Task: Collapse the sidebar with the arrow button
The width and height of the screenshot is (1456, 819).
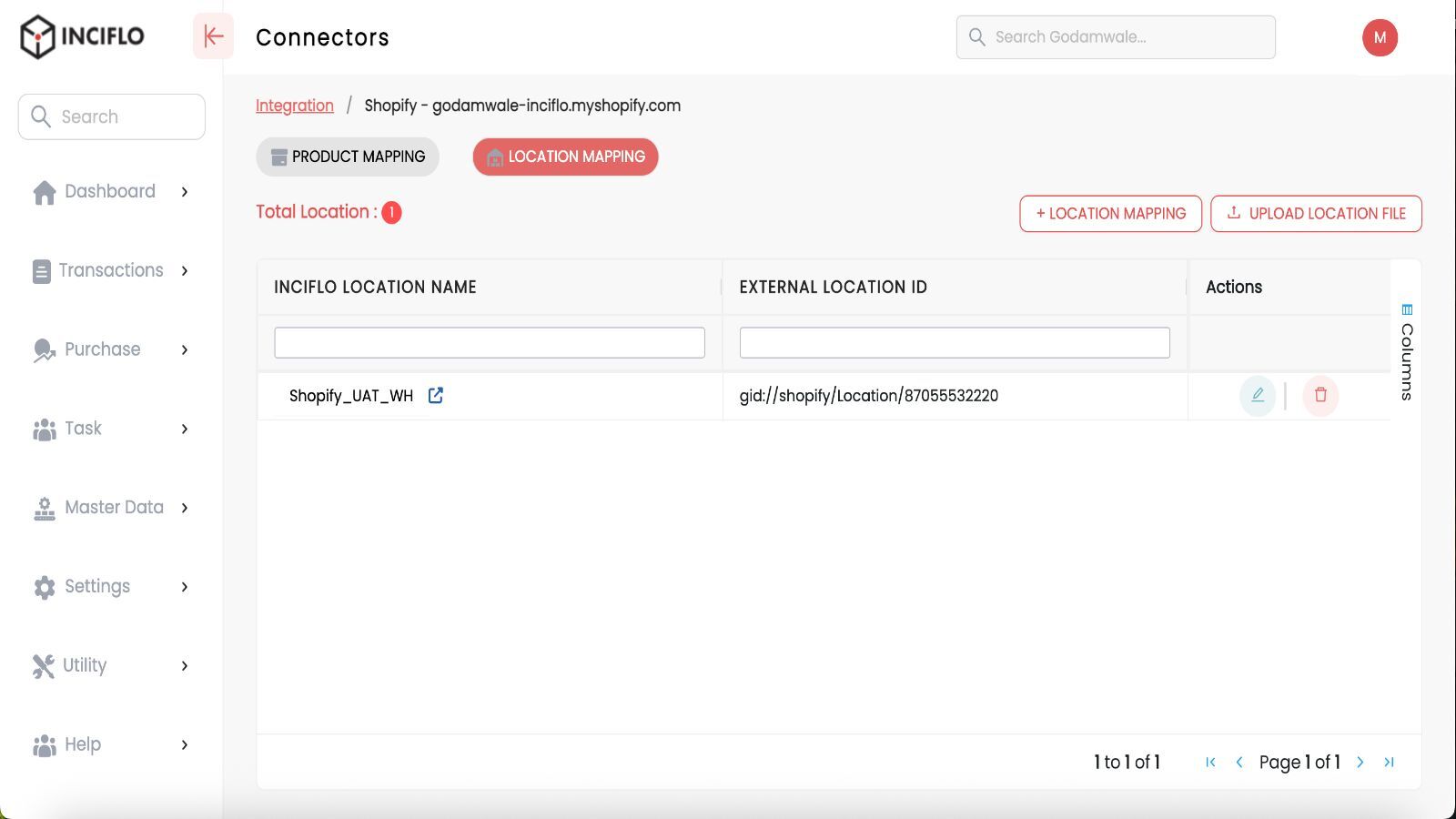Action: (x=213, y=36)
